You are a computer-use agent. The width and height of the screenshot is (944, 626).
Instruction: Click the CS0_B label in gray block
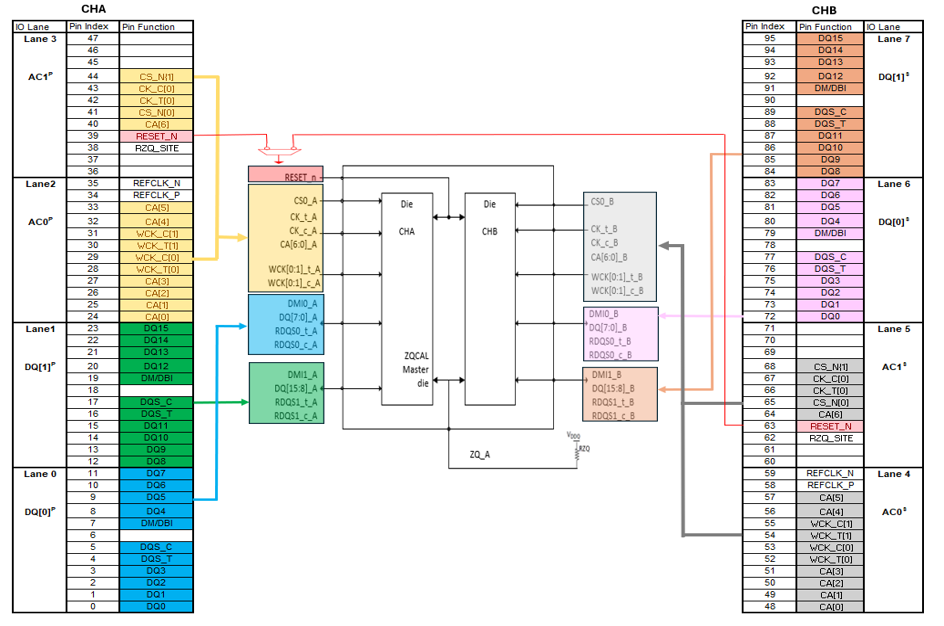[602, 202]
